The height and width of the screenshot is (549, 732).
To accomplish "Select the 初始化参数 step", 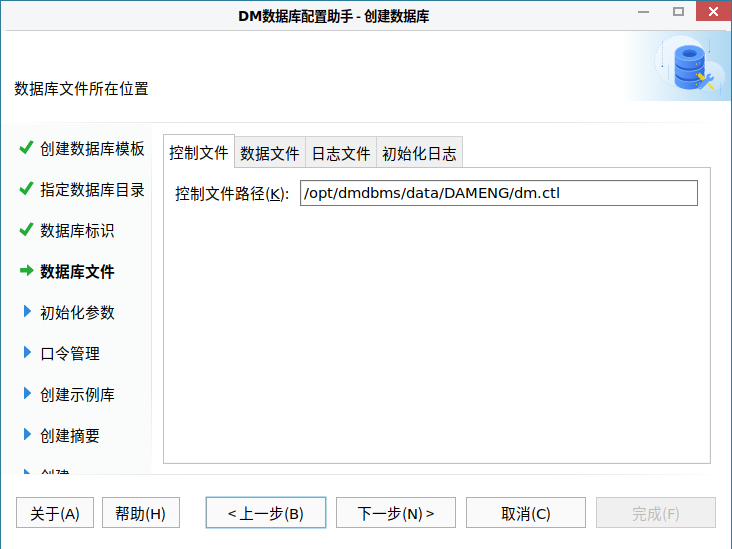I will click(x=77, y=313).
